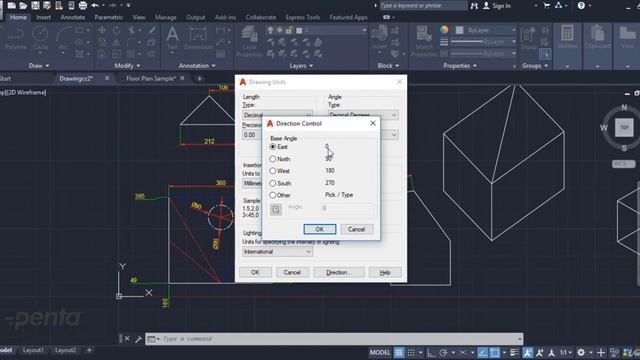640x360 pixels.
Task: Click OK in Drawing Units dialog
Action: [255, 272]
